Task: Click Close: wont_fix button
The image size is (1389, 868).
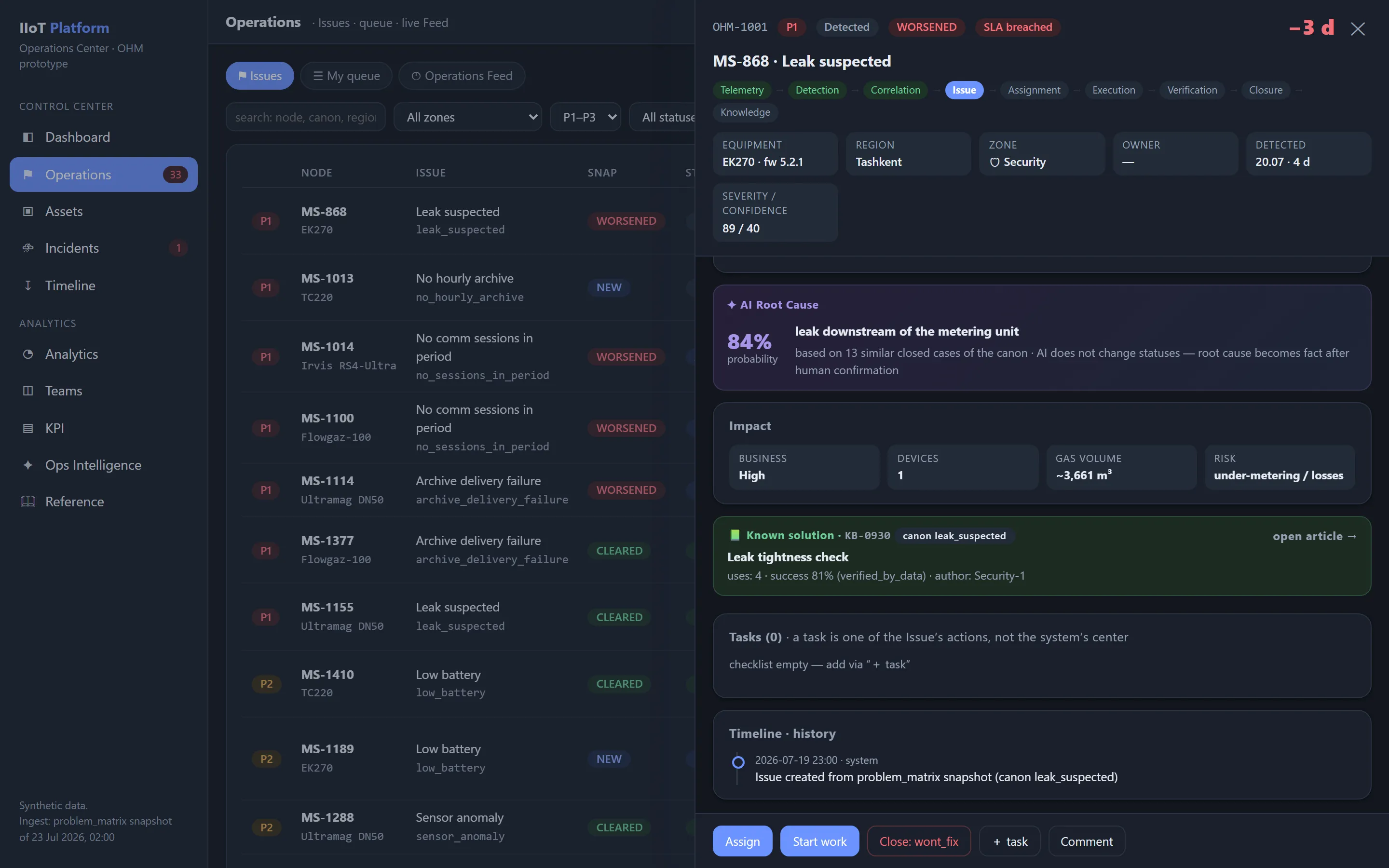Action: pyautogui.click(x=918, y=841)
